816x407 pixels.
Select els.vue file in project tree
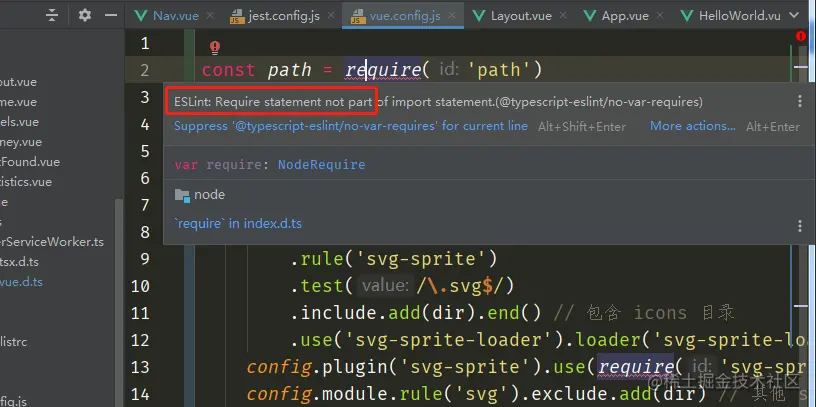[20, 122]
